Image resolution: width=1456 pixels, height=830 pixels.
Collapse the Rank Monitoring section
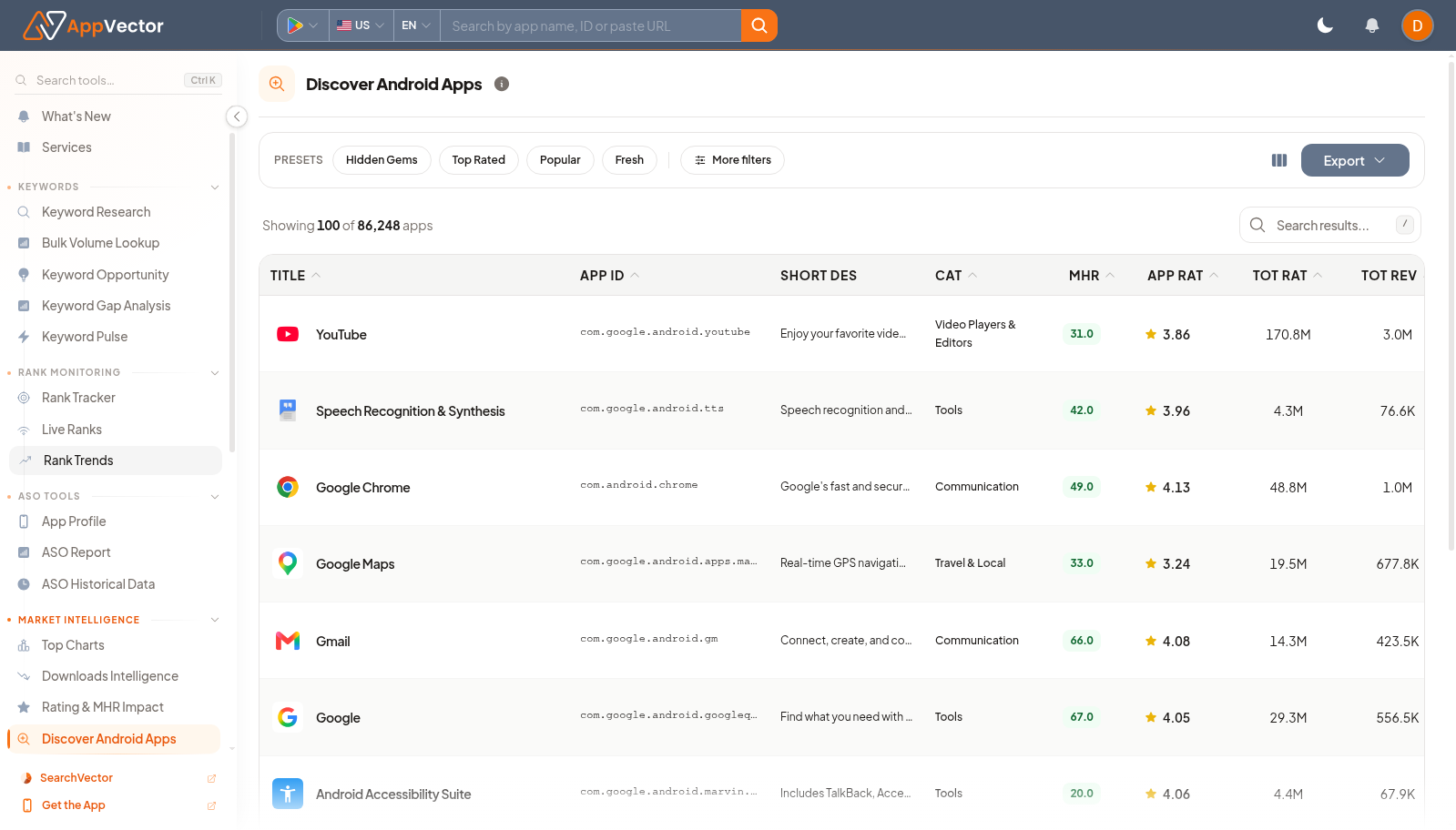[x=215, y=372]
